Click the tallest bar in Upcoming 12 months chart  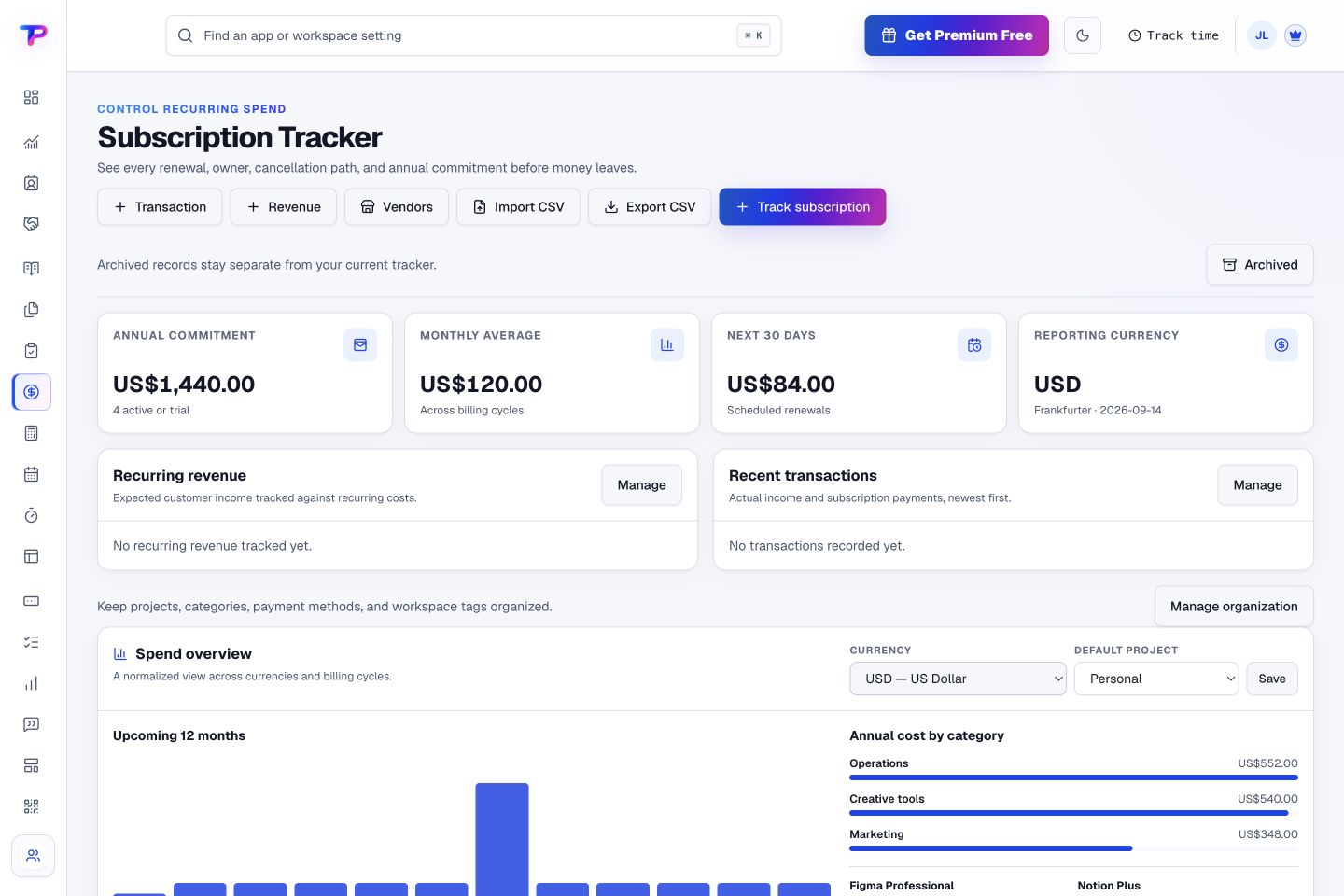pyautogui.click(x=502, y=839)
